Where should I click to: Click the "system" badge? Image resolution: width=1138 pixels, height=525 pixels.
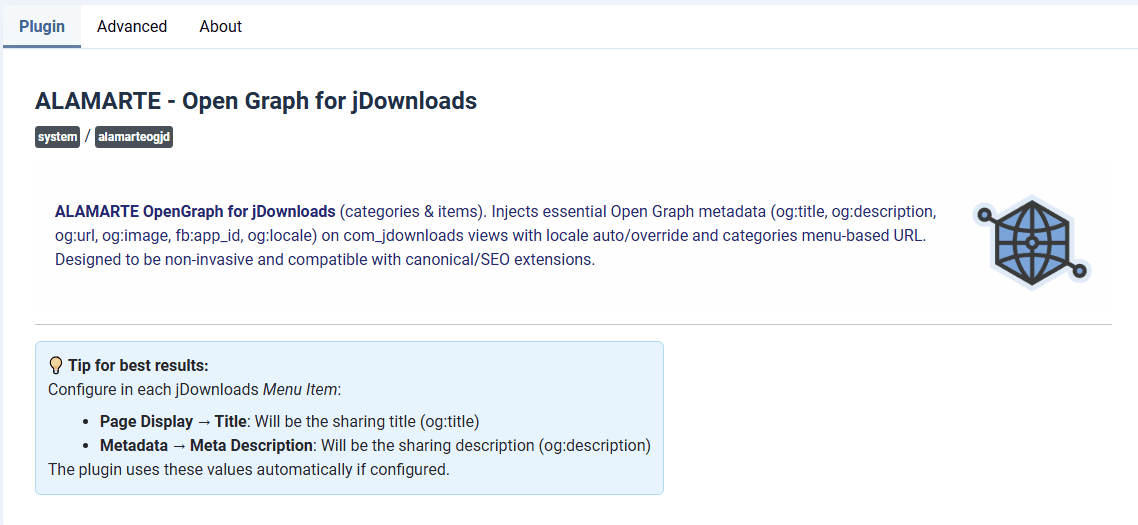[57, 137]
